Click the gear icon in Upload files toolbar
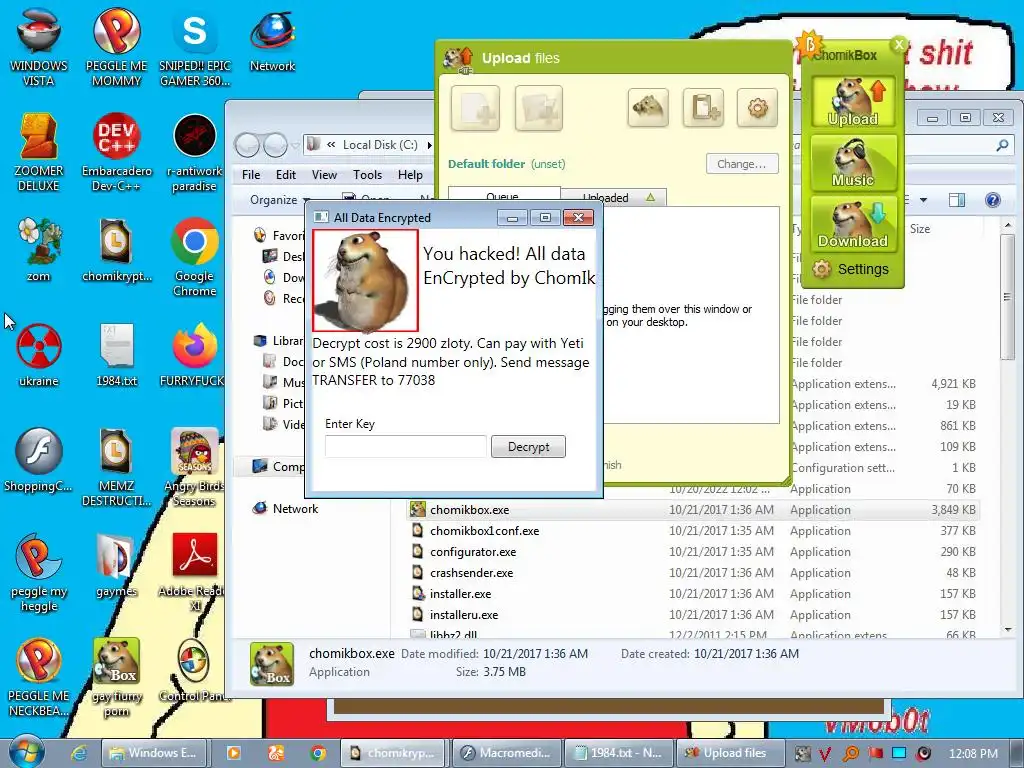Viewport: 1024px width, 768px height. [758, 108]
